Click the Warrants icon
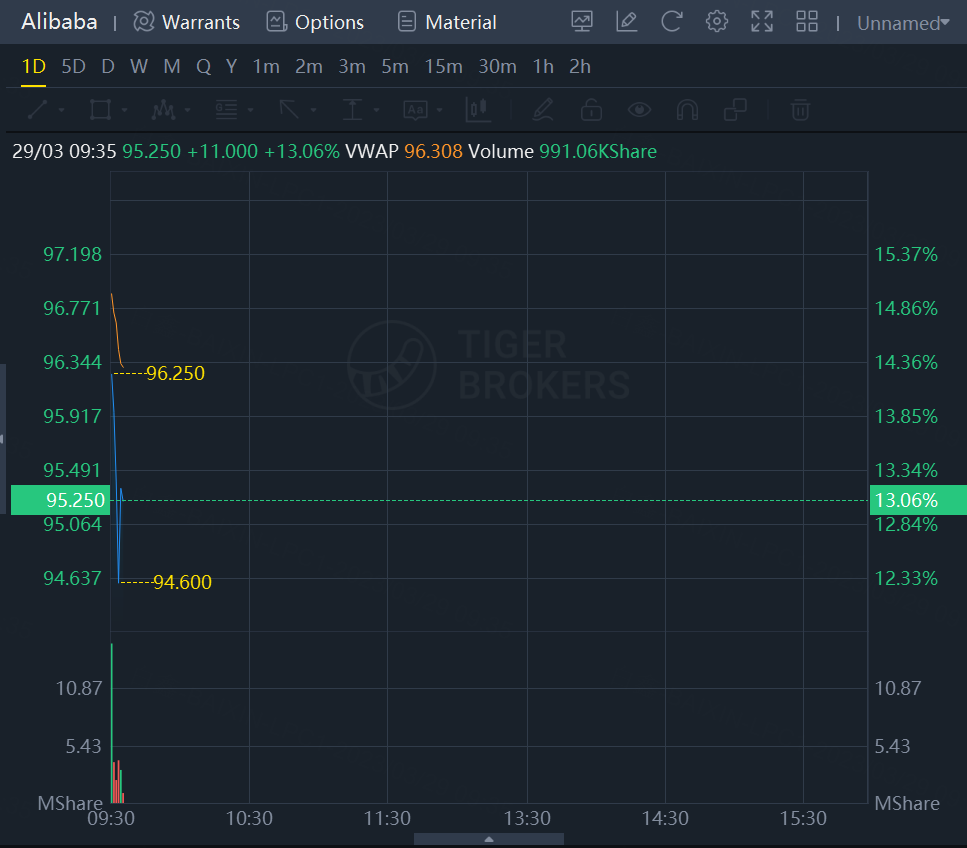Viewport: 967px width, 848px height. 144,22
